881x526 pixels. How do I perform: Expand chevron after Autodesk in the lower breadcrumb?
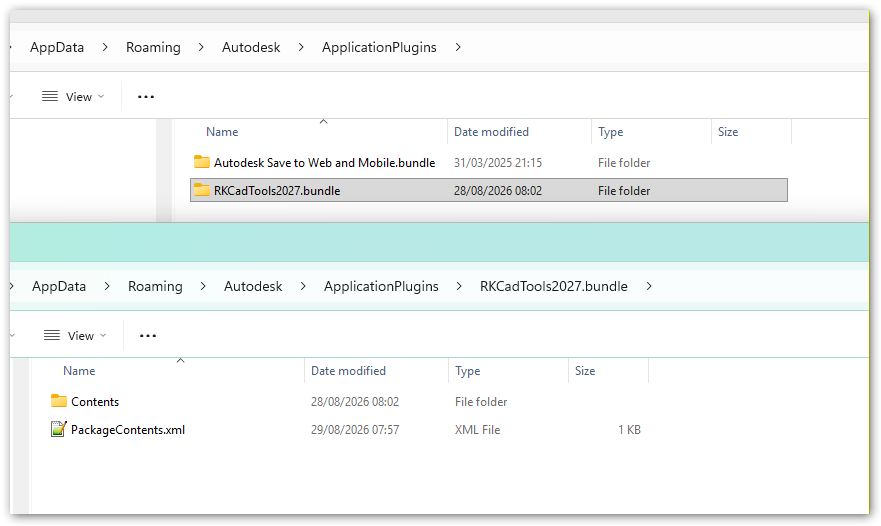(x=303, y=287)
